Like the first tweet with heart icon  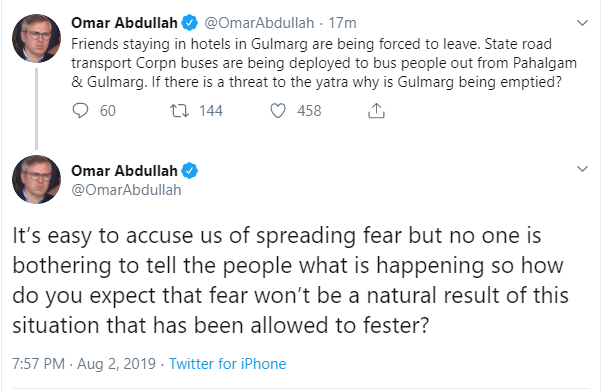pos(278,111)
